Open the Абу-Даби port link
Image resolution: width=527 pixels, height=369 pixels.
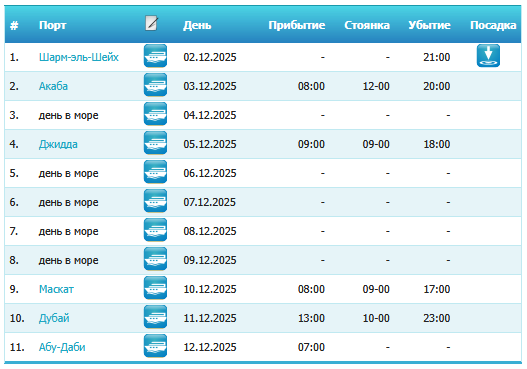[x=62, y=347]
